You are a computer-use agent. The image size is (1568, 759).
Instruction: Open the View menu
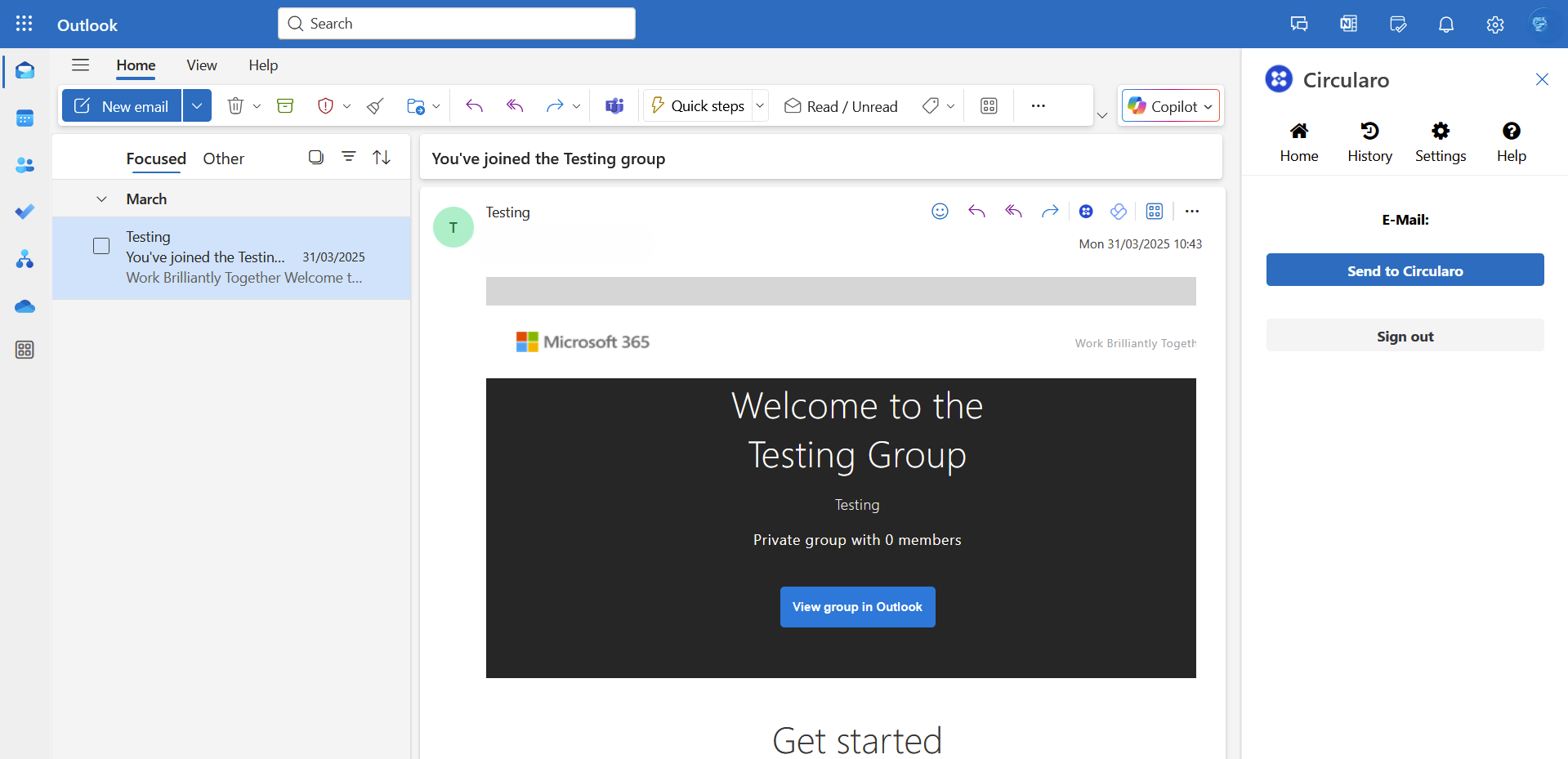click(x=201, y=65)
